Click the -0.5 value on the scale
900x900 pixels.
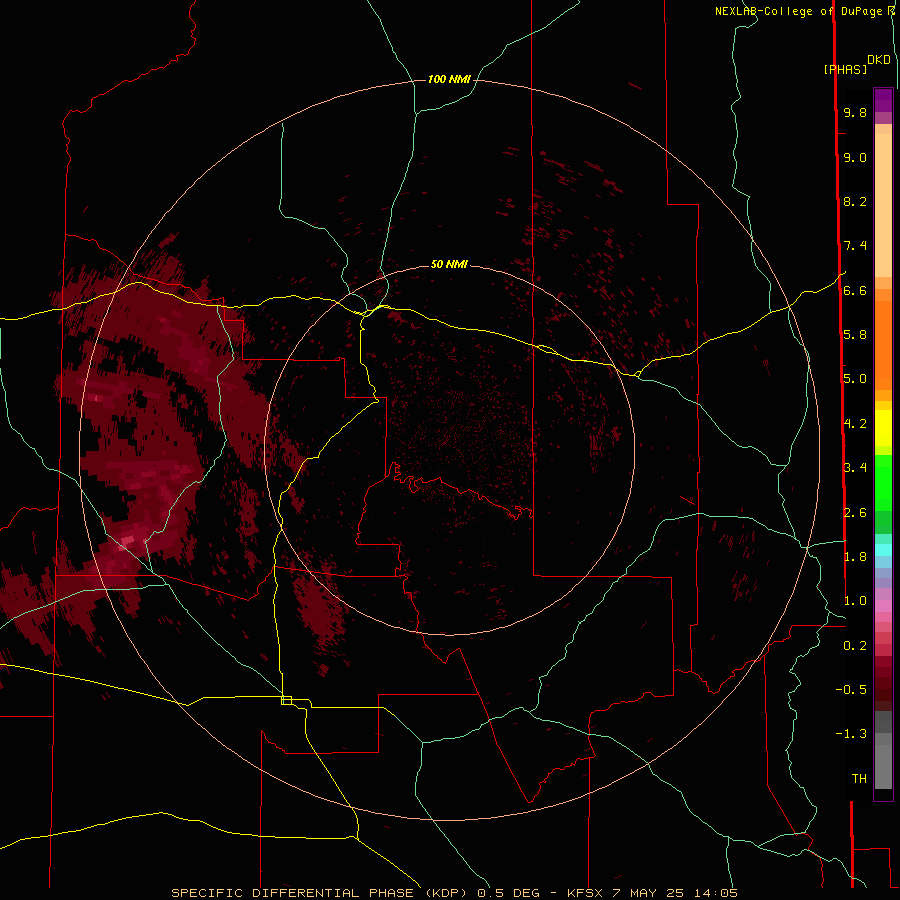click(x=851, y=690)
